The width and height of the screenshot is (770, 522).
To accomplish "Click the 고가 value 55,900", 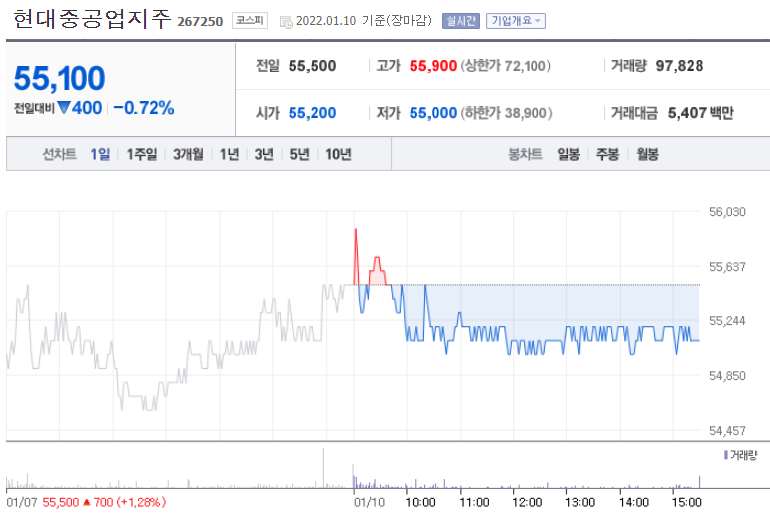I will (x=433, y=66).
